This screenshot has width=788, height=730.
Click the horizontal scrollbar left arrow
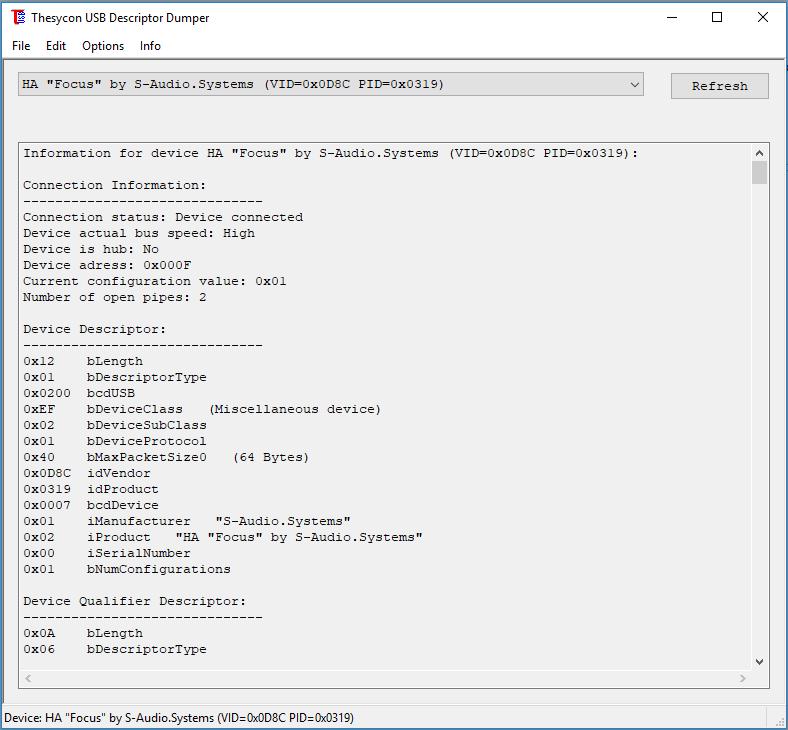click(28, 678)
